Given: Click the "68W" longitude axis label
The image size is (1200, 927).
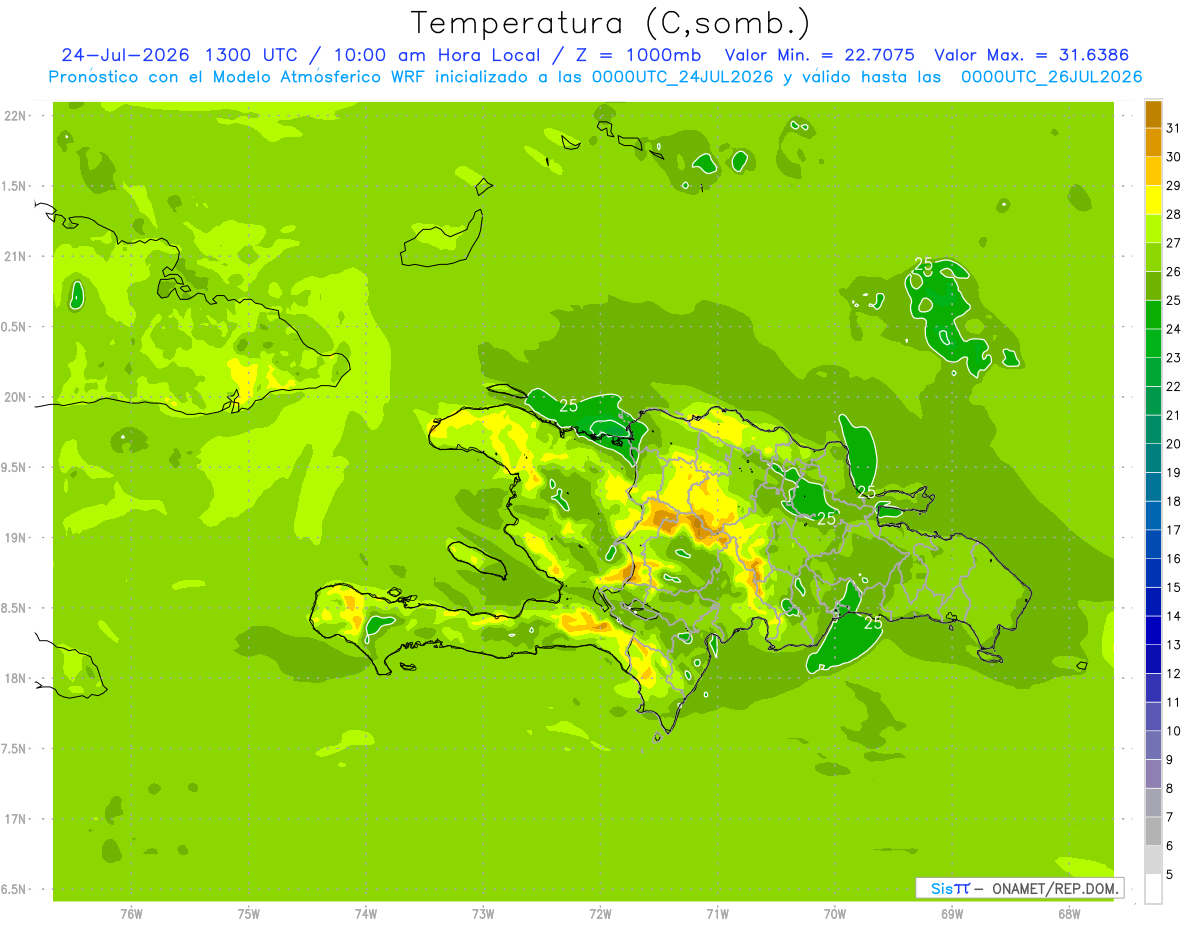Looking at the screenshot, I should pyautogui.click(x=1069, y=915).
